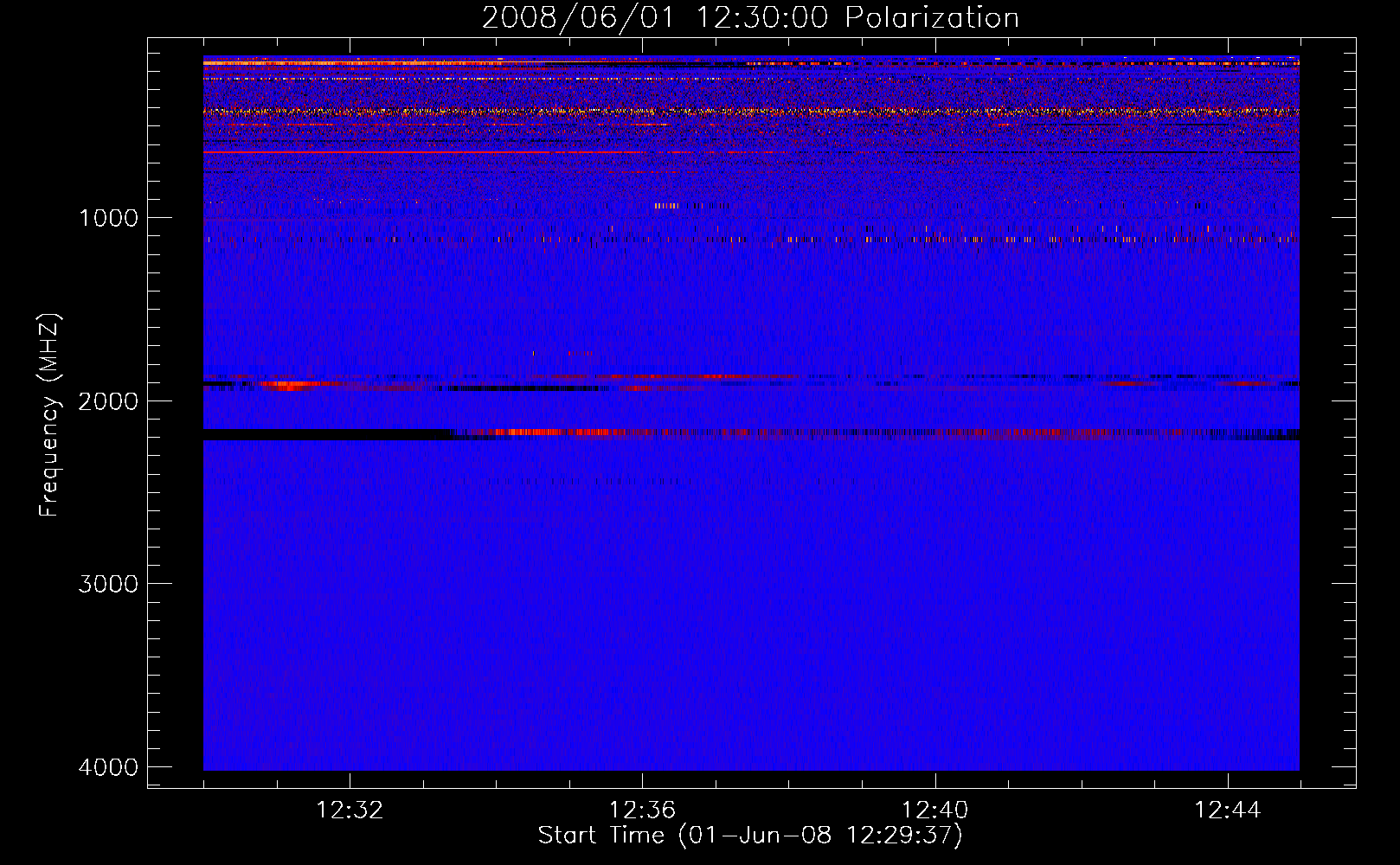Viewport: 1400px width, 865px height.
Task: Click the 2000 frequency tick label
Action: click(x=108, y=400)
